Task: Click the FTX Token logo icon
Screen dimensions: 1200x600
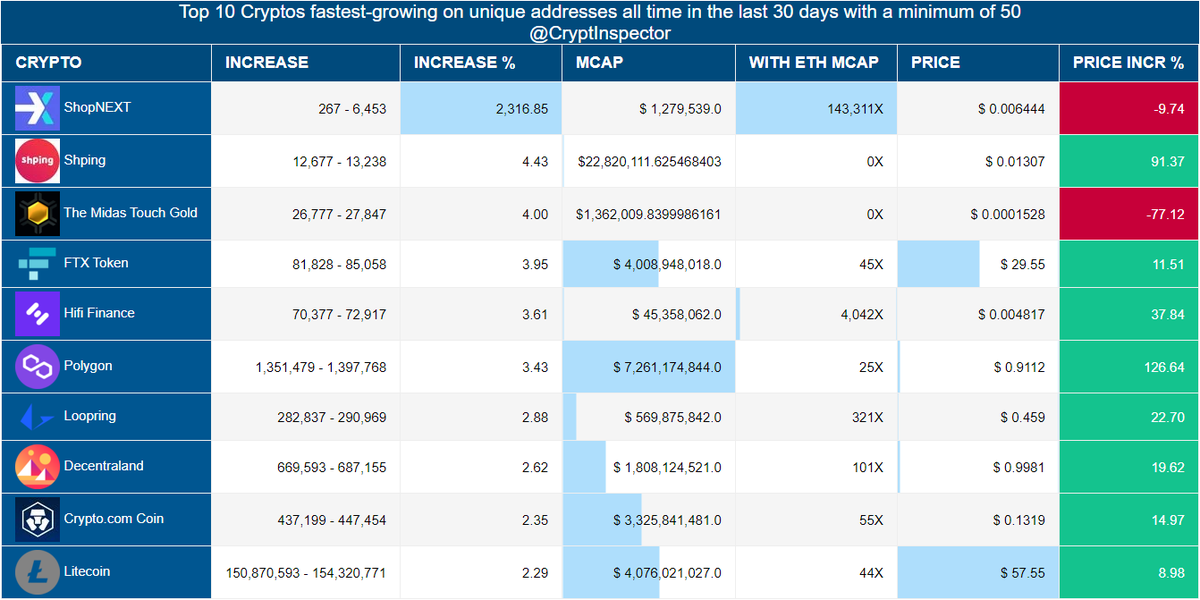Action: [38, 264]
